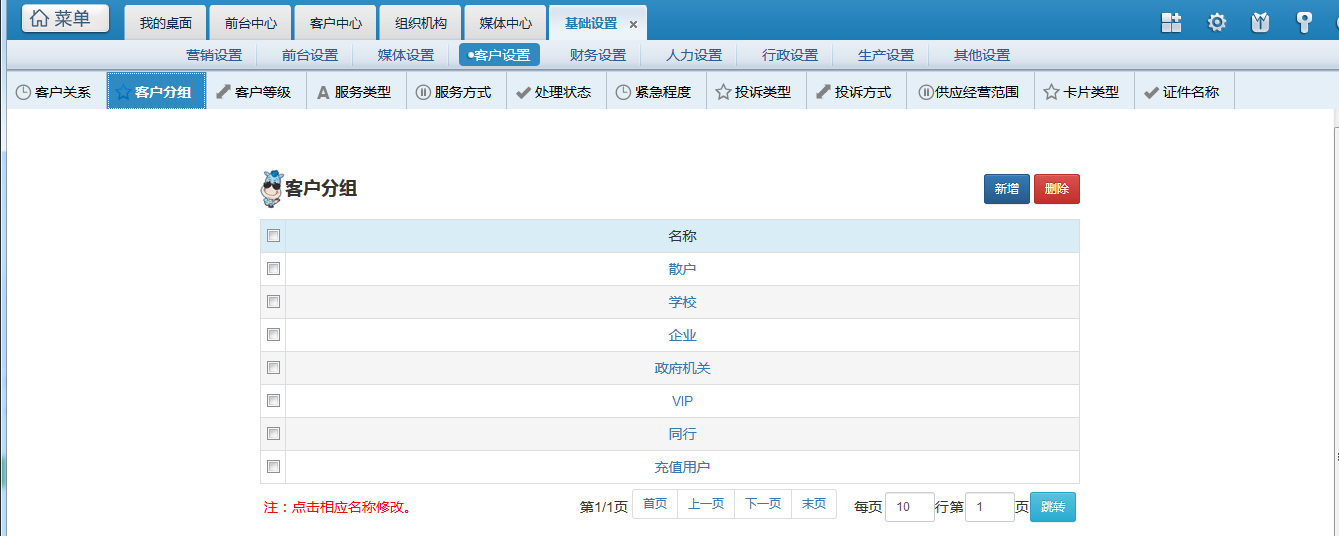1339x536 pixels.
Task: Check the box for 学校 row
Action: click(x=273, y=302)
